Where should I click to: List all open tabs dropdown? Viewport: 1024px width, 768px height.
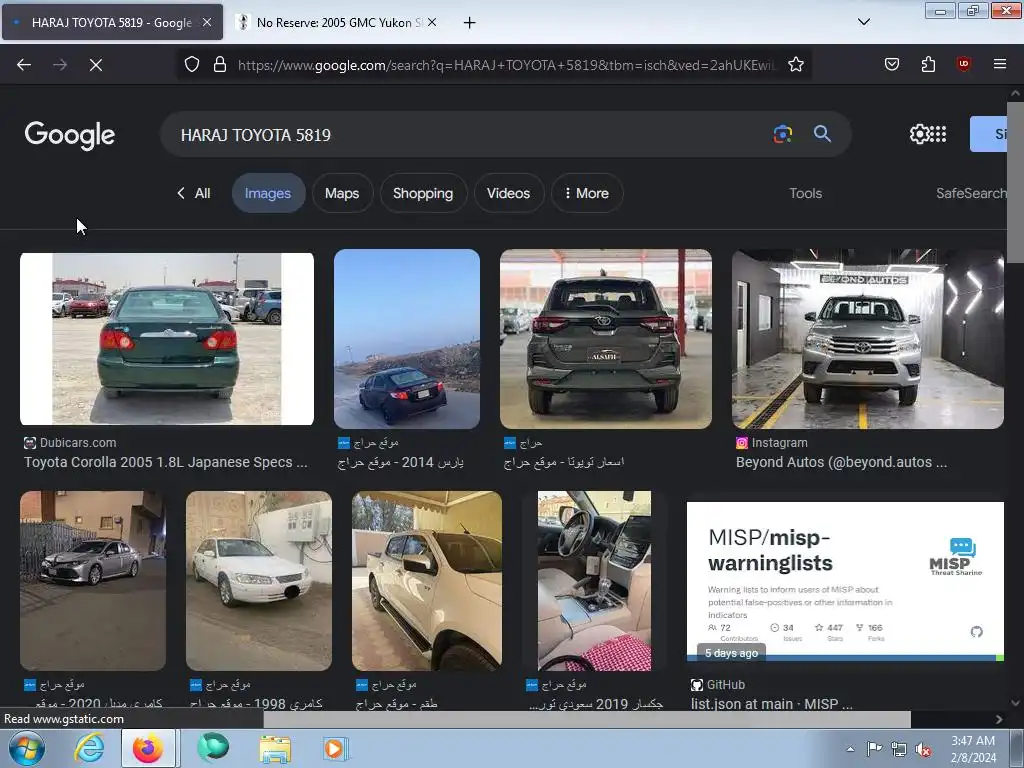point(863,22)
